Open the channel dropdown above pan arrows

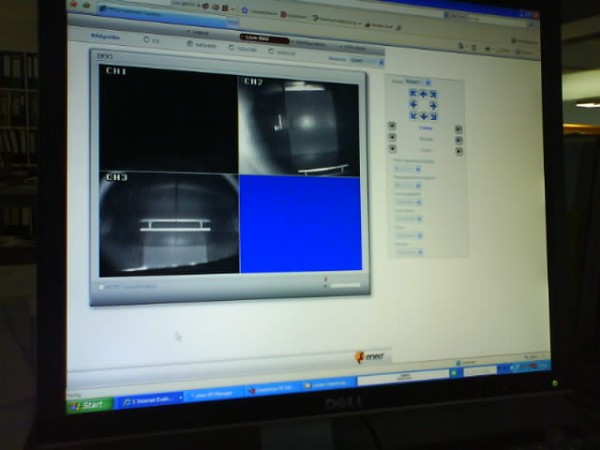[418, 82]
